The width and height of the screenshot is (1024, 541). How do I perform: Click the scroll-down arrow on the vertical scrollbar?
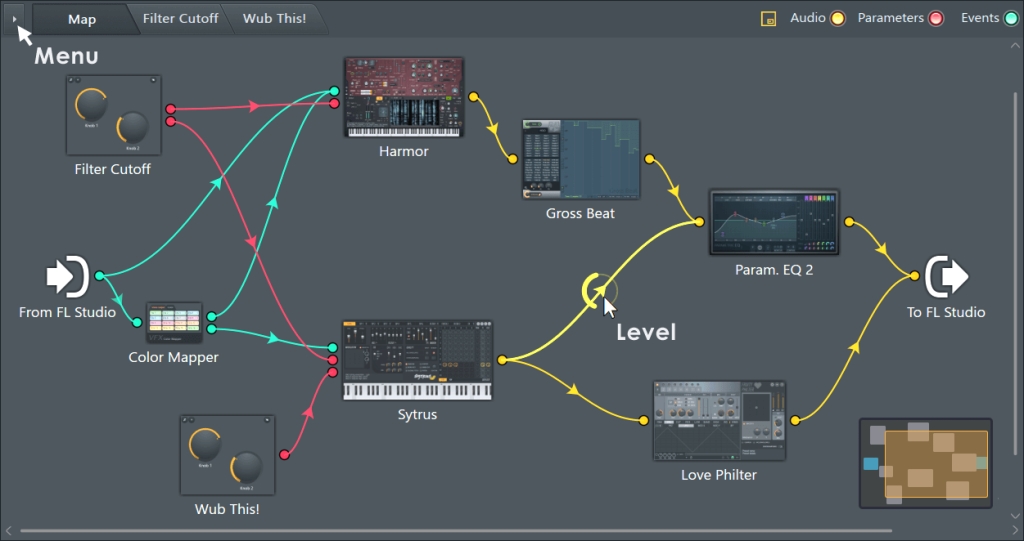(x=1016, y=516)
